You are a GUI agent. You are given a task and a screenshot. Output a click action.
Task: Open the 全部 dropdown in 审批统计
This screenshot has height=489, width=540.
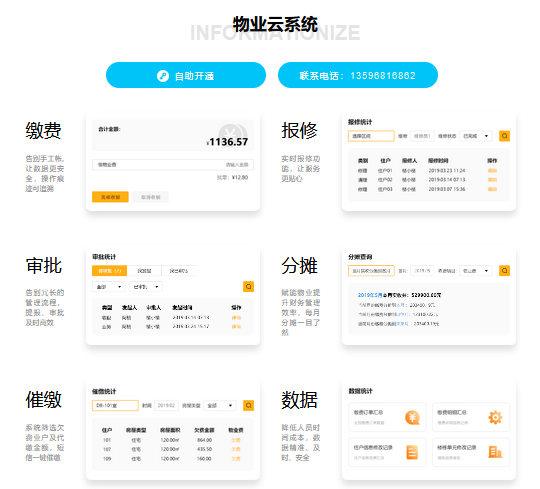[x=108, y=287]
